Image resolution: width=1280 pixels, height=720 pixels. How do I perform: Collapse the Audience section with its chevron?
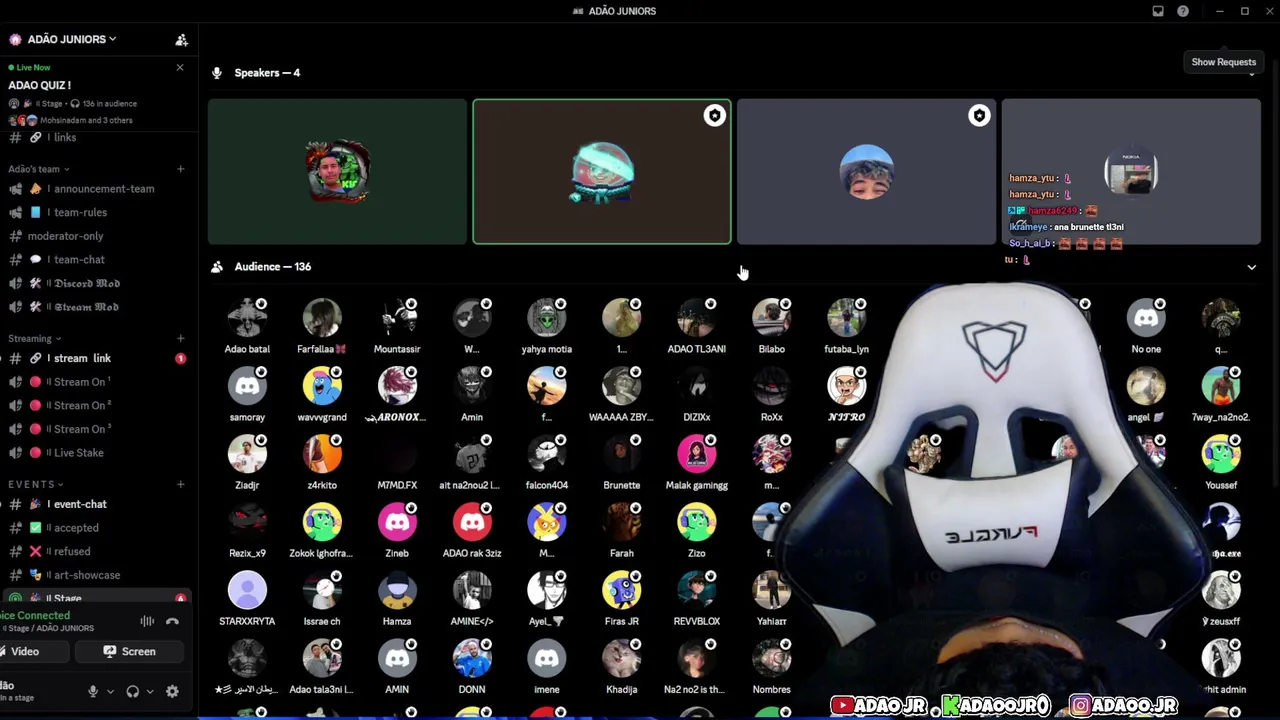pos(1251,267)
